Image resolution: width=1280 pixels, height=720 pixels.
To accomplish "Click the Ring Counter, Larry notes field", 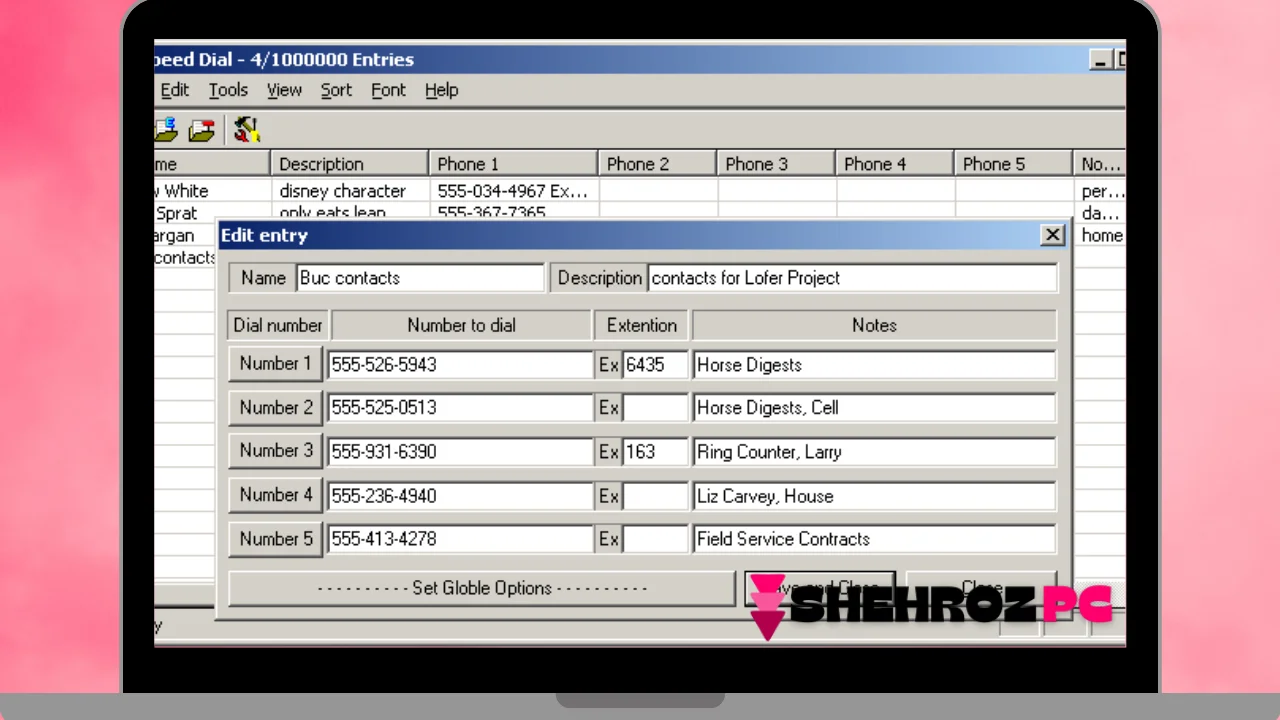I will (x=874, y=452).
